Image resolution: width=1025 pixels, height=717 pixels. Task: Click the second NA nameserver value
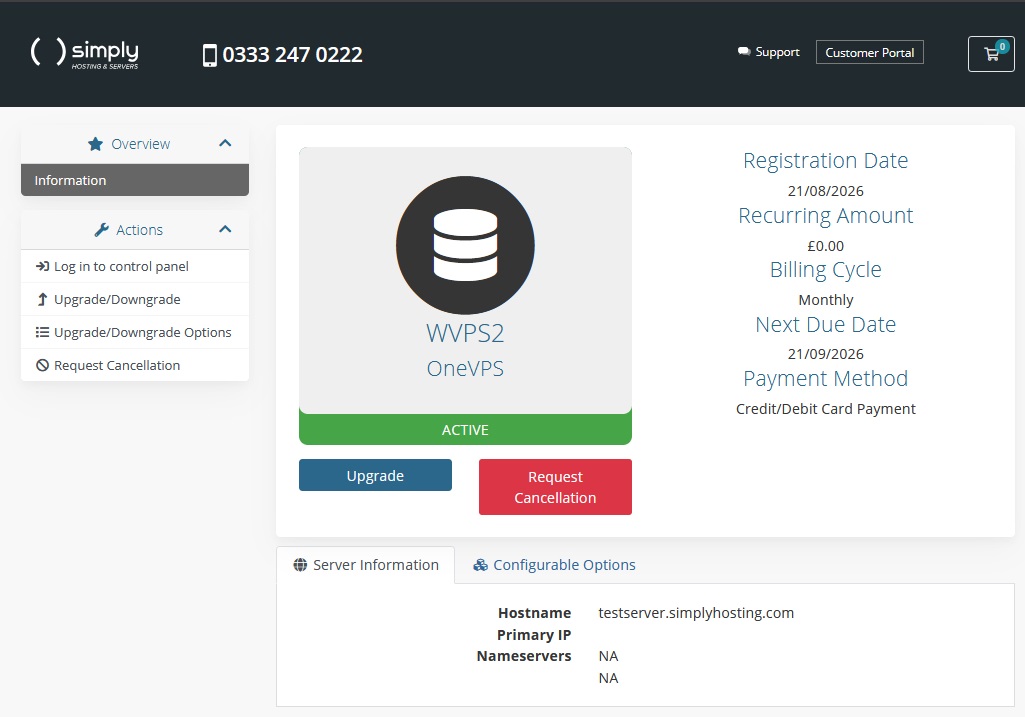point(609,678)
